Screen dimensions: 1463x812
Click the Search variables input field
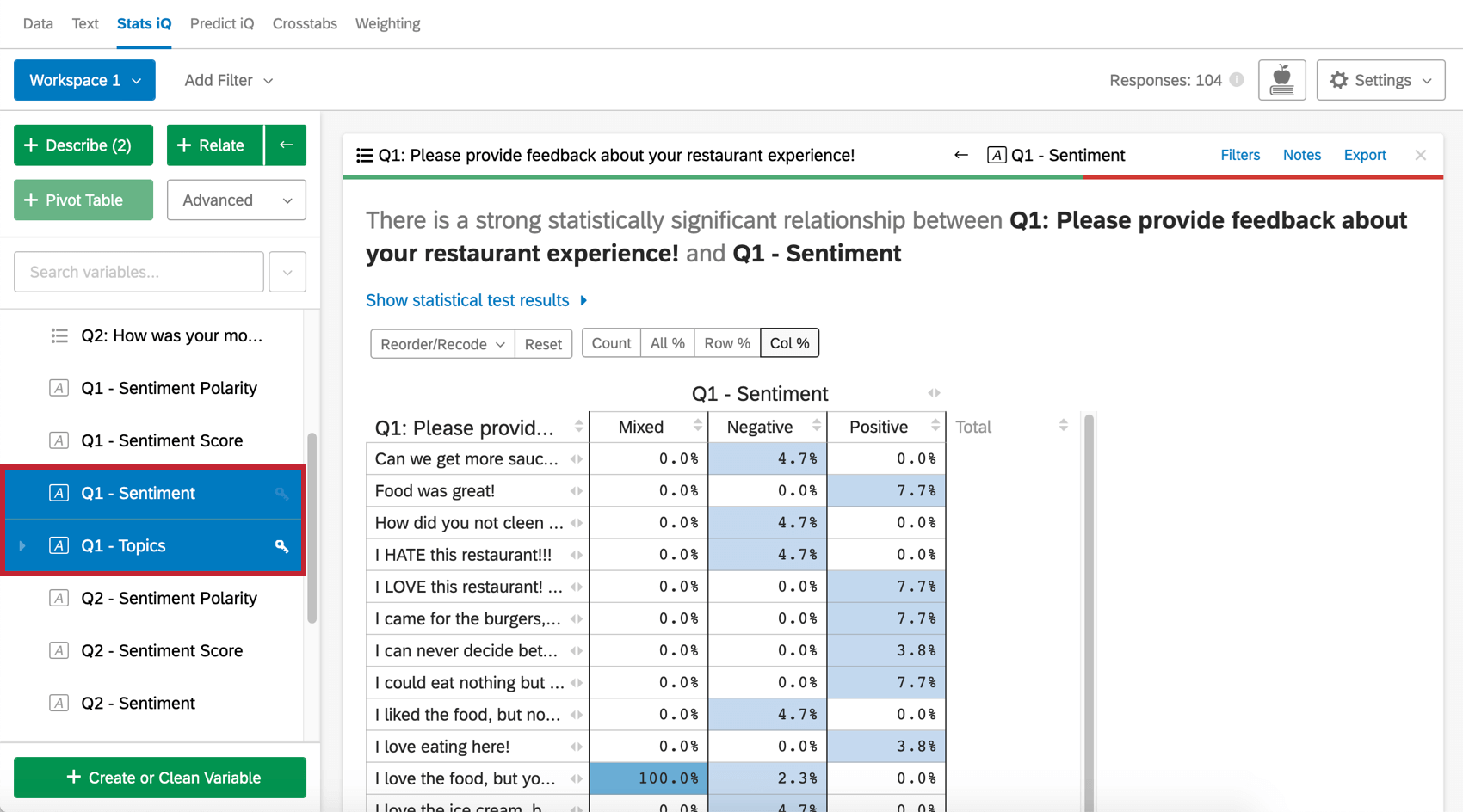click(x=139, y=272)
